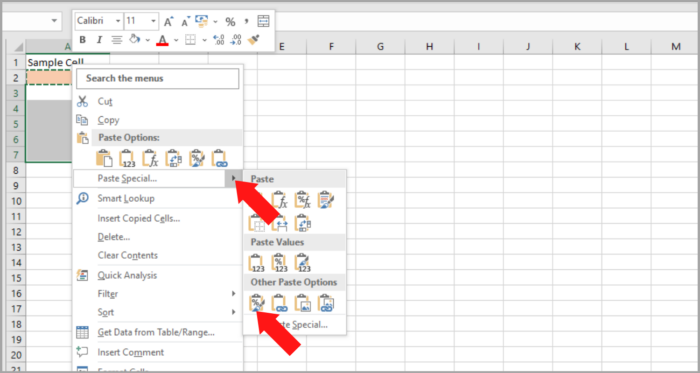Click the Merge & Center icon
Viewport: 700px width, 373px height.
(263, 21)
